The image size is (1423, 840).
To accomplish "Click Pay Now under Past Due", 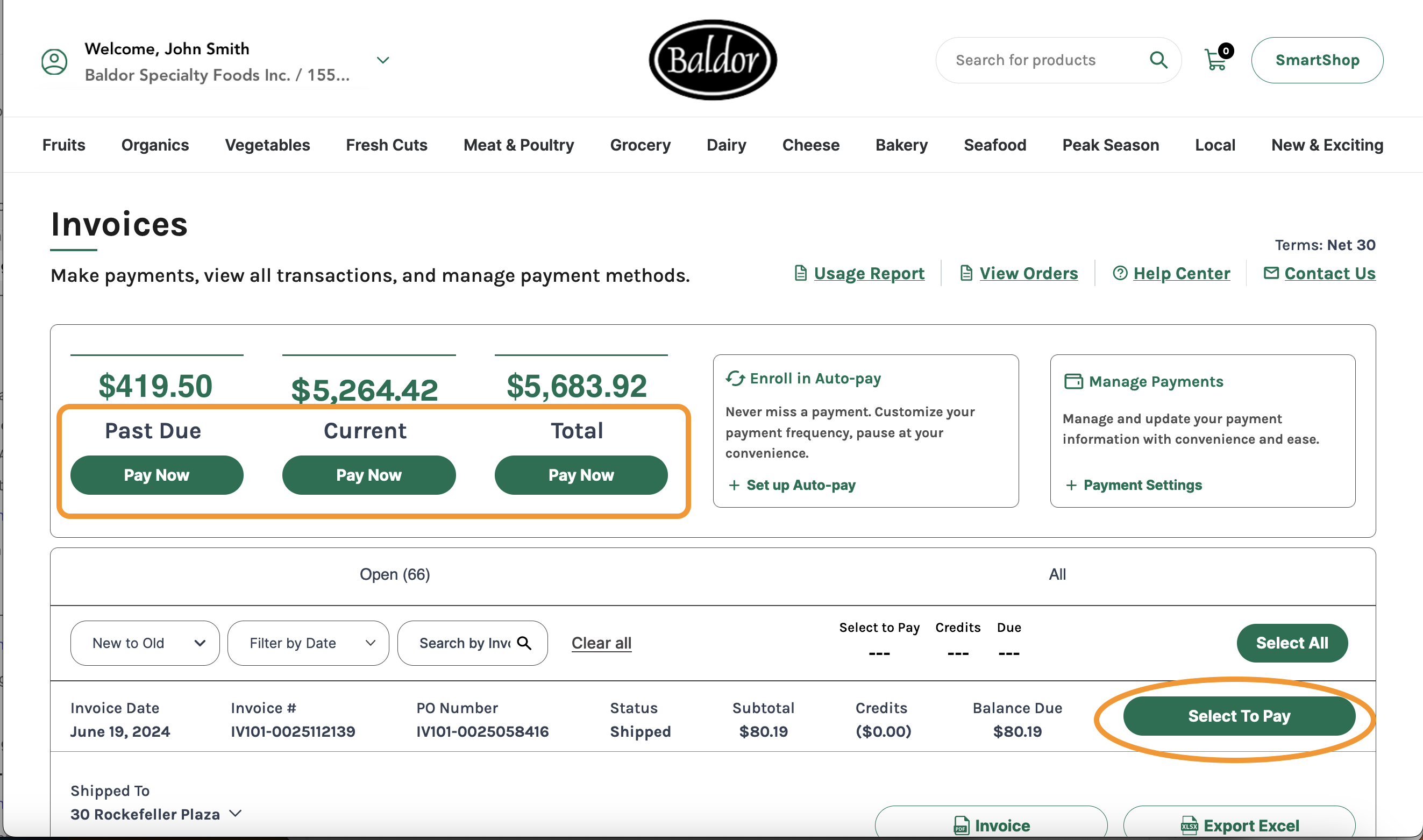I will (x=157, y=475).
